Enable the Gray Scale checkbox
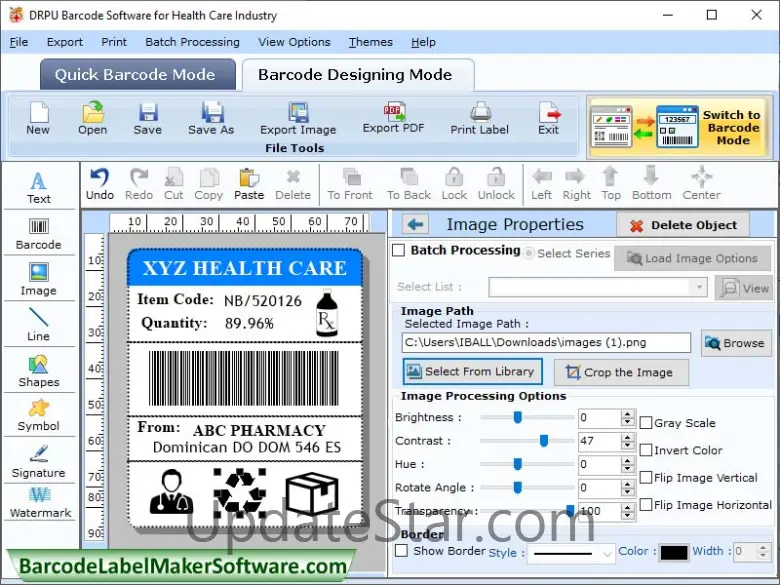 tap(646, 423)
